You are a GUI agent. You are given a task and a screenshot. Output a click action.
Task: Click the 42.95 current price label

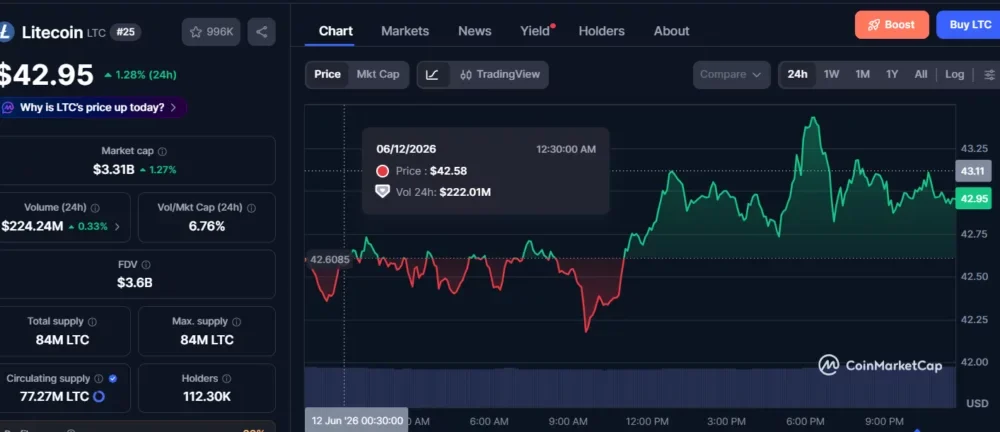(x=973, y=198)
